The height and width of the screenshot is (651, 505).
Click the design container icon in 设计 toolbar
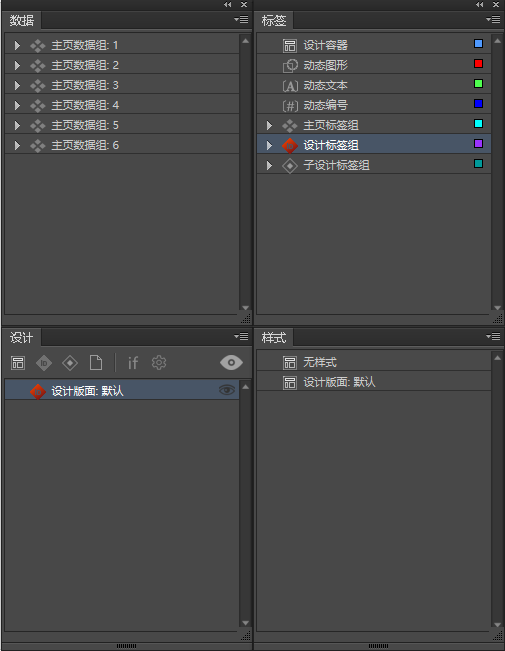[x=18, y=363]
